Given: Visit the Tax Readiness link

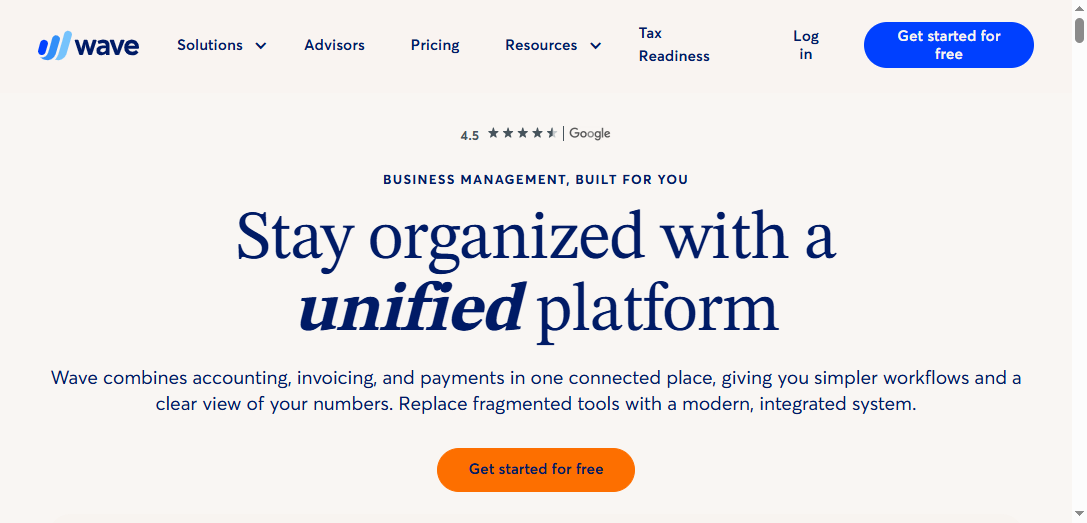Looking at the screenshot, I should click(x=674, y=45).
